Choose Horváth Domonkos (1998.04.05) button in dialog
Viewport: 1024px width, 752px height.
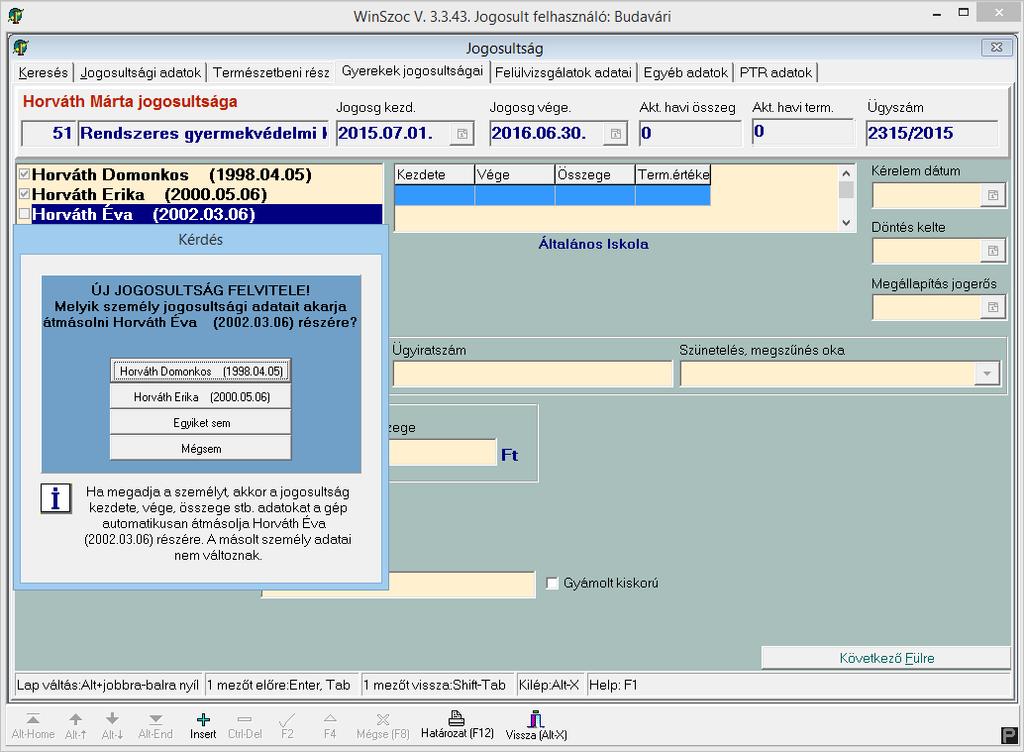200,371
